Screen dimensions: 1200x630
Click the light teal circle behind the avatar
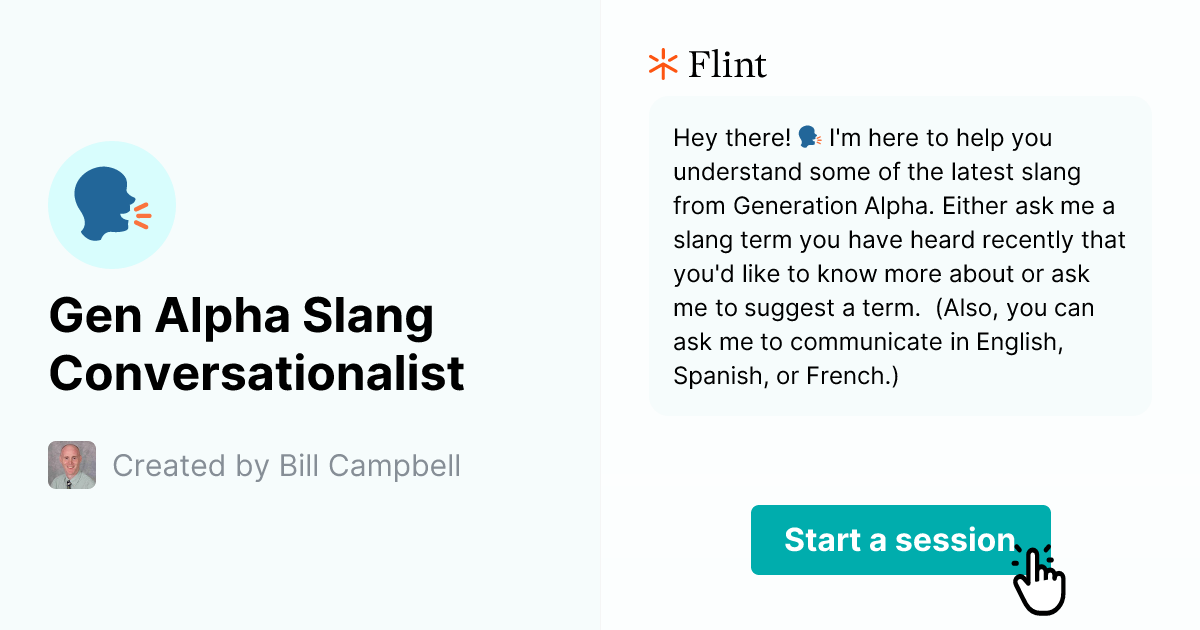point(112,205)
